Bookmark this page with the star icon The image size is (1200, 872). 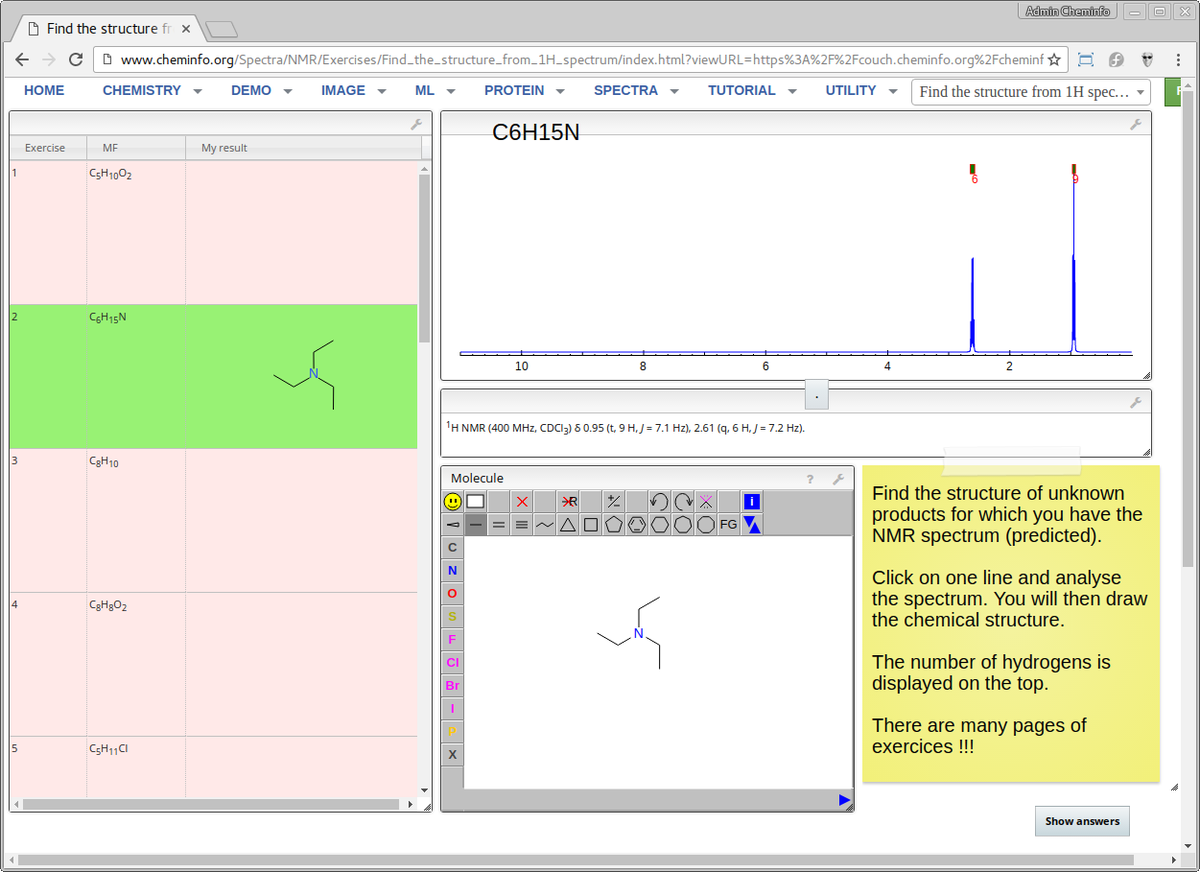click(x=1054, y=59)
